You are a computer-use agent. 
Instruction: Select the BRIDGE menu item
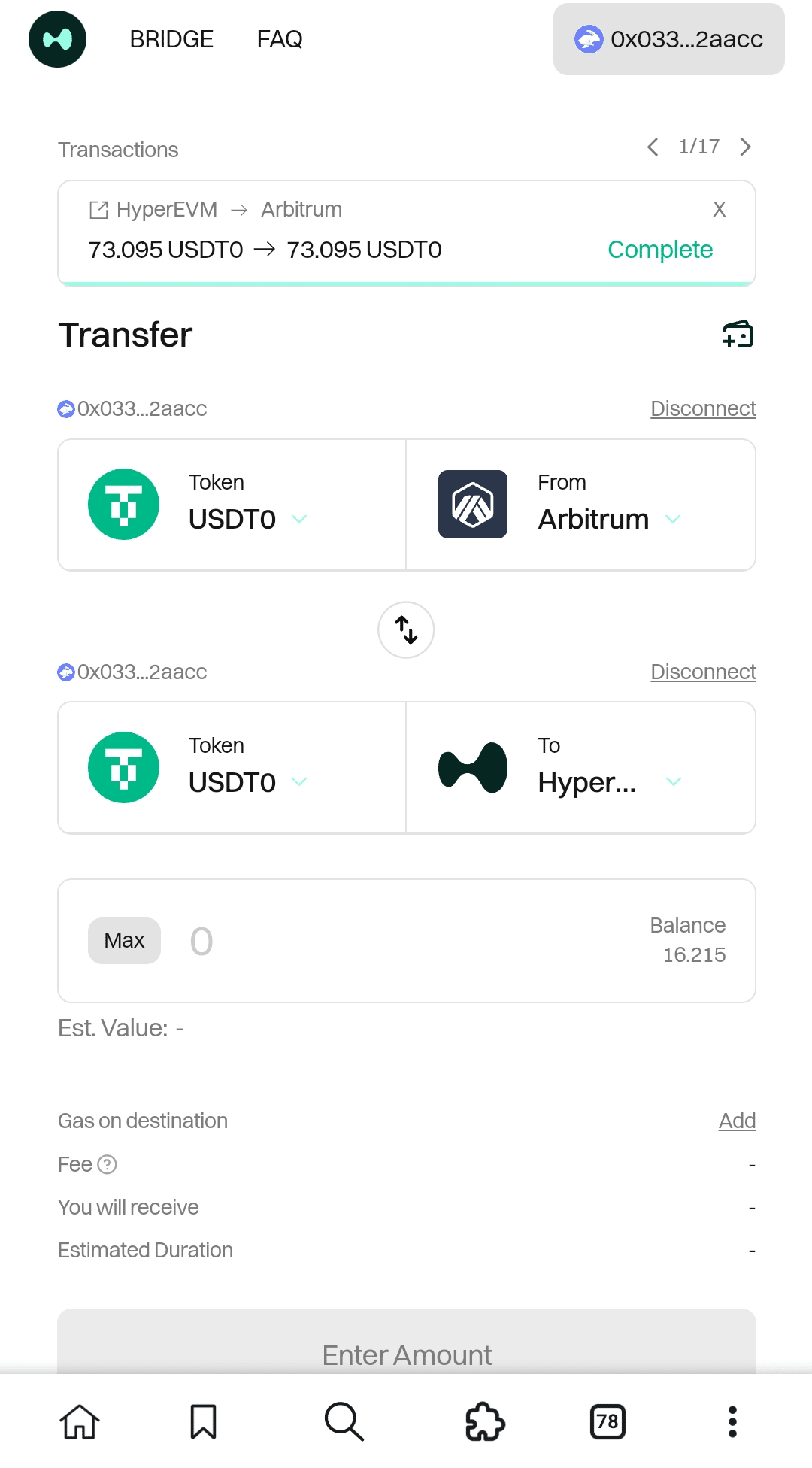[171, 38]
